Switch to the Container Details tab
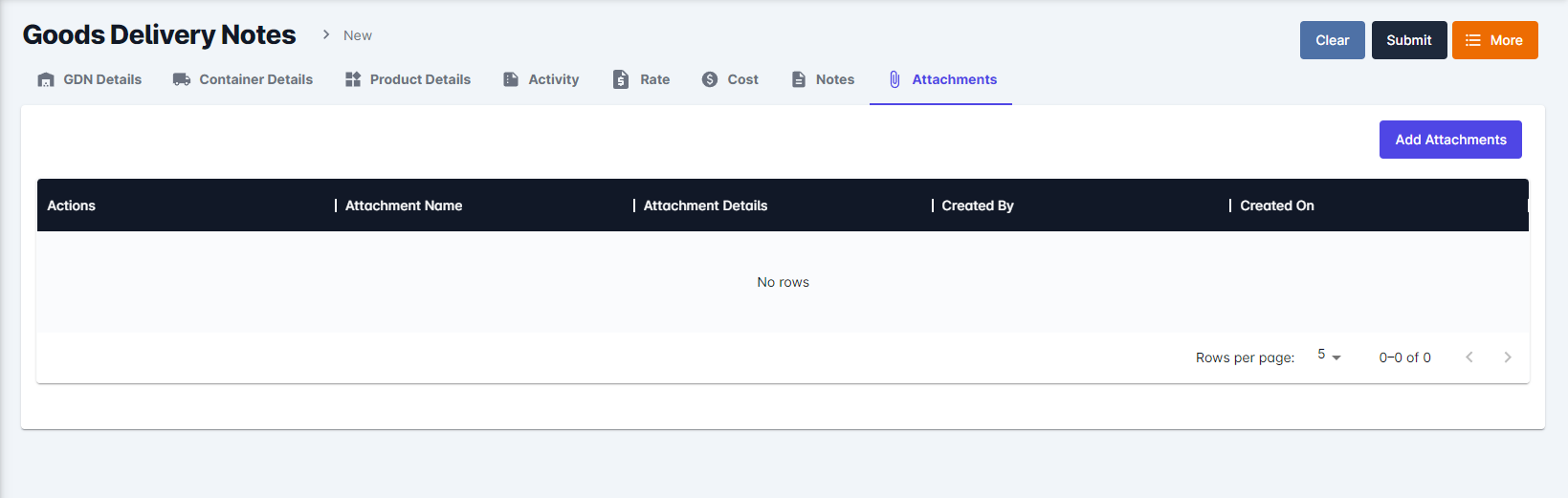 (x=255, y=79)
